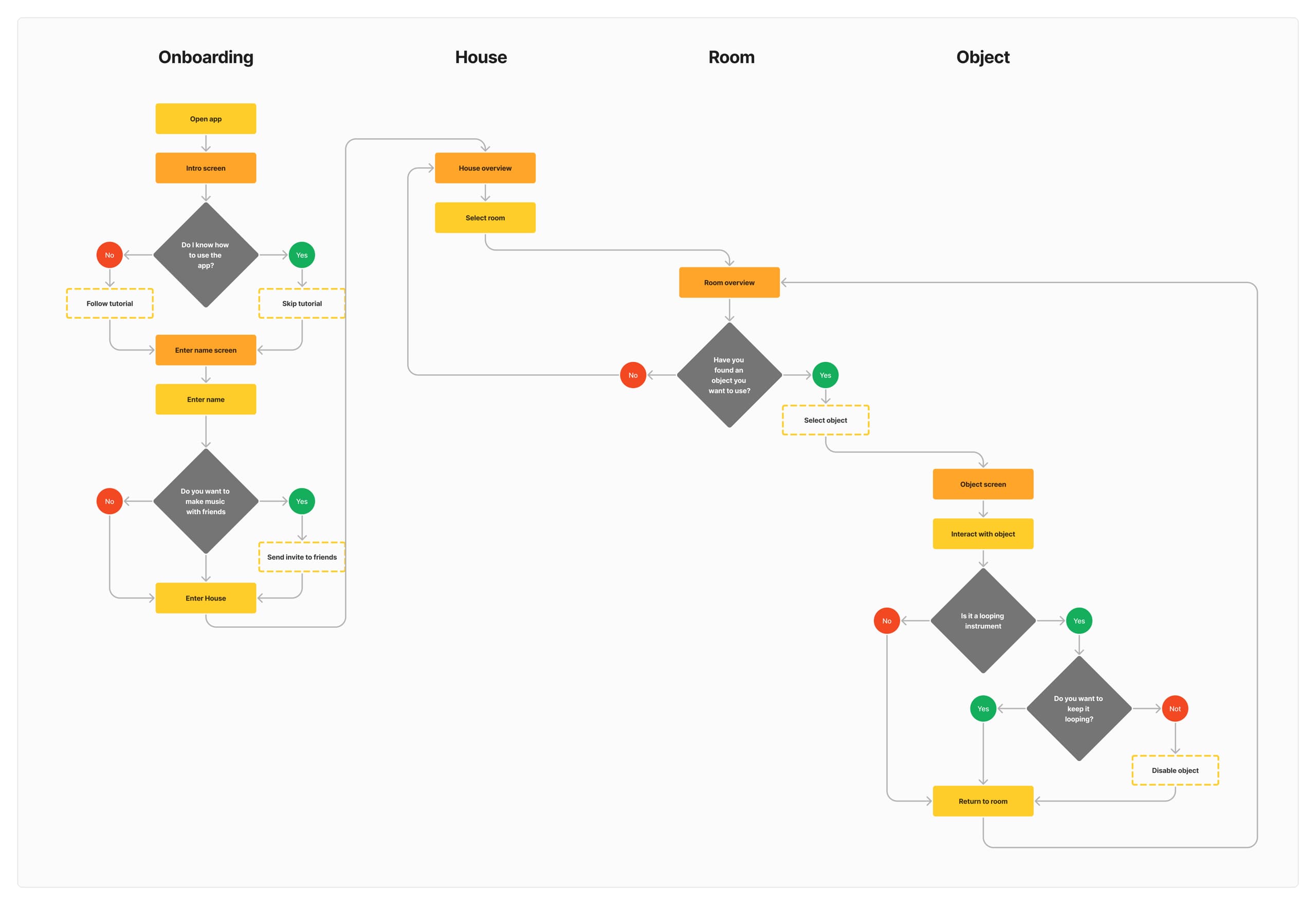
Task: Click the No circle beside 'Is it a looping instrument'
Action: (x=886, y=621)
